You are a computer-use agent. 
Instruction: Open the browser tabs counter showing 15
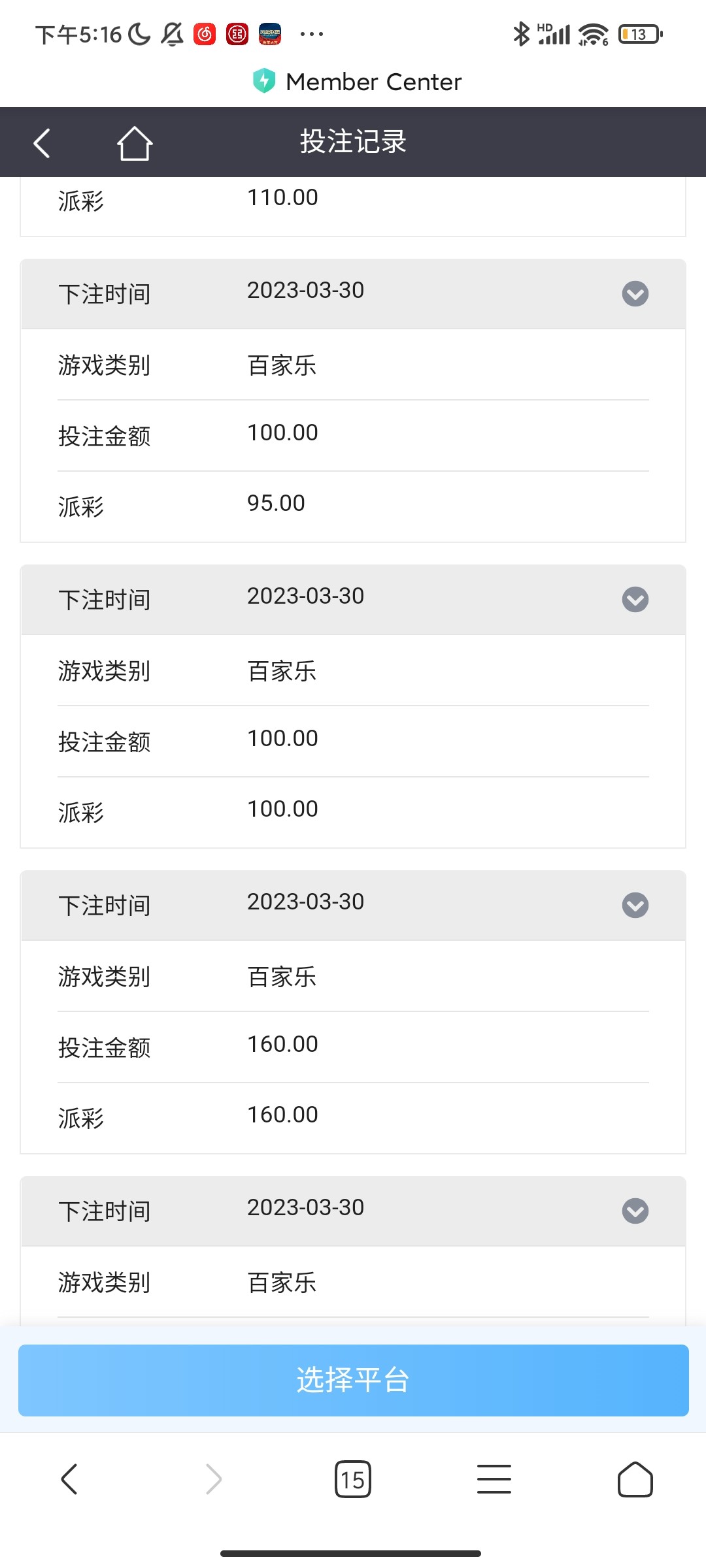coord(352,1479)
